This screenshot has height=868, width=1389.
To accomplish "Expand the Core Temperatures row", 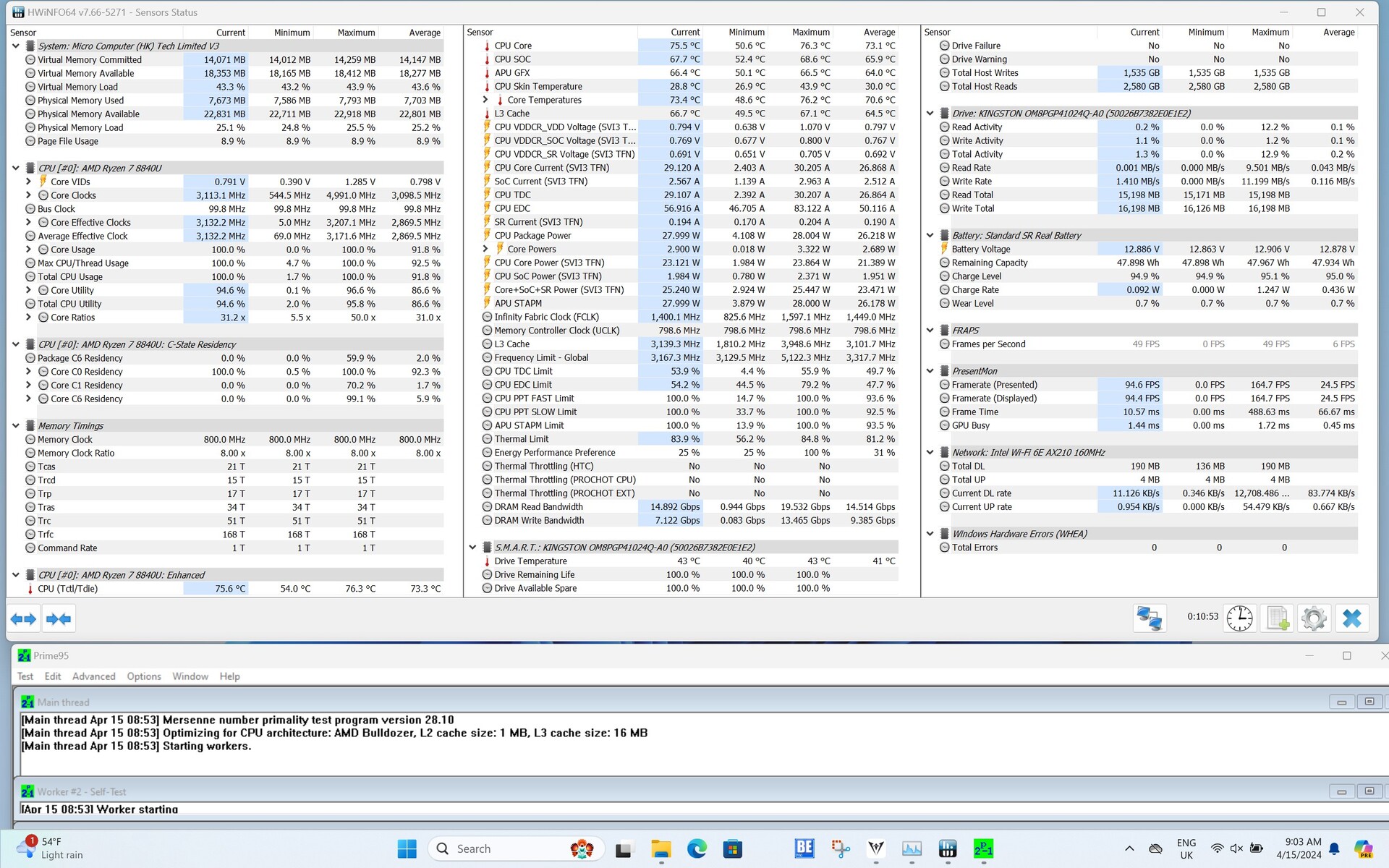I will pyautogui.click(x=485, y=100).
